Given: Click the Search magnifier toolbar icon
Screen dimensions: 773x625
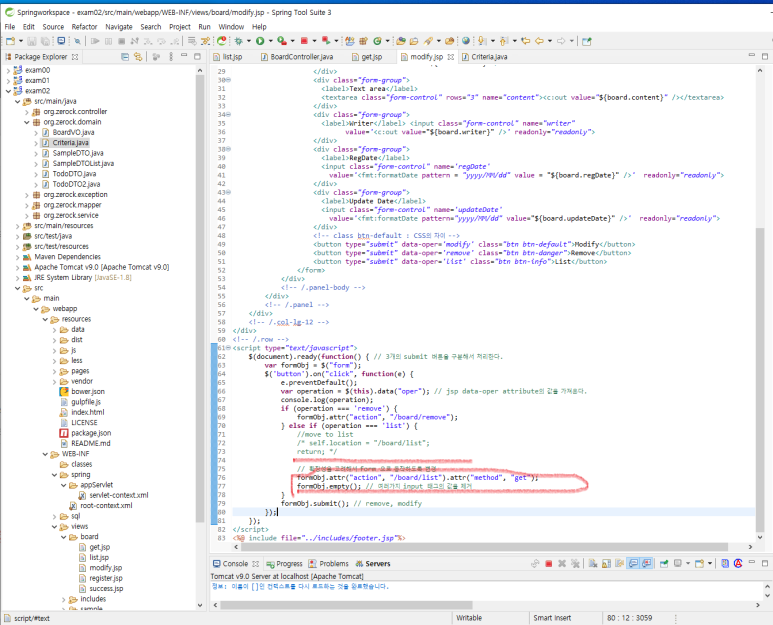Looking at the screenshot, I should pyautogui.click(x=428, y=41).
